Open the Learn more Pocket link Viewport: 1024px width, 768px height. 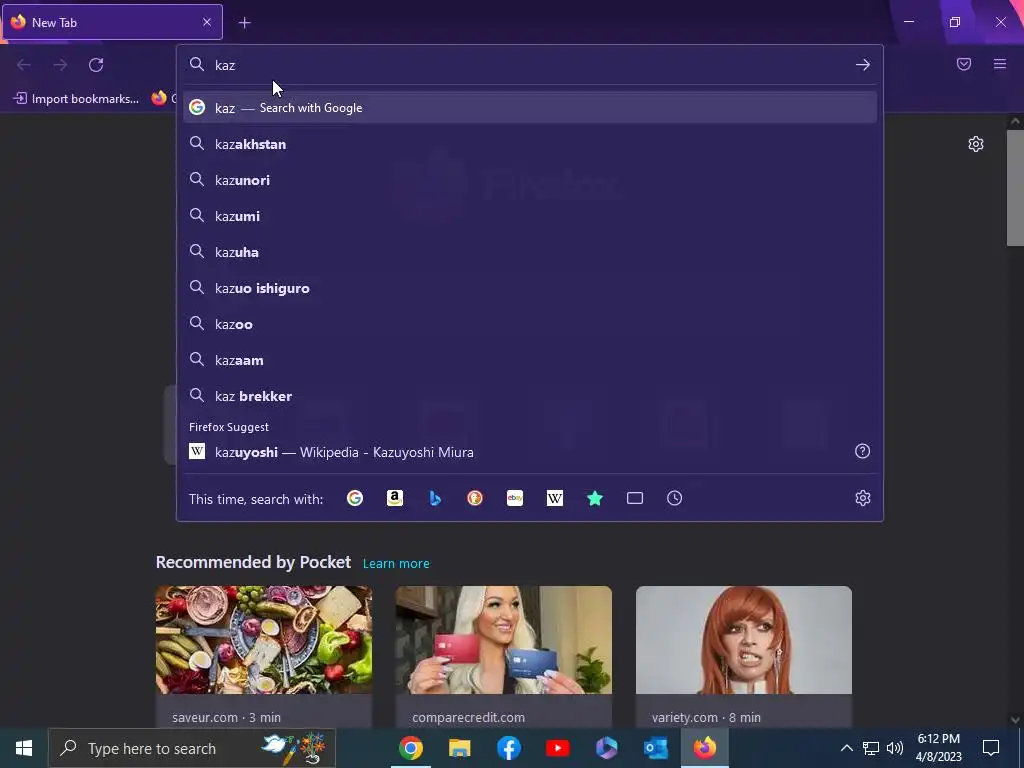click(x=396, y=564)
